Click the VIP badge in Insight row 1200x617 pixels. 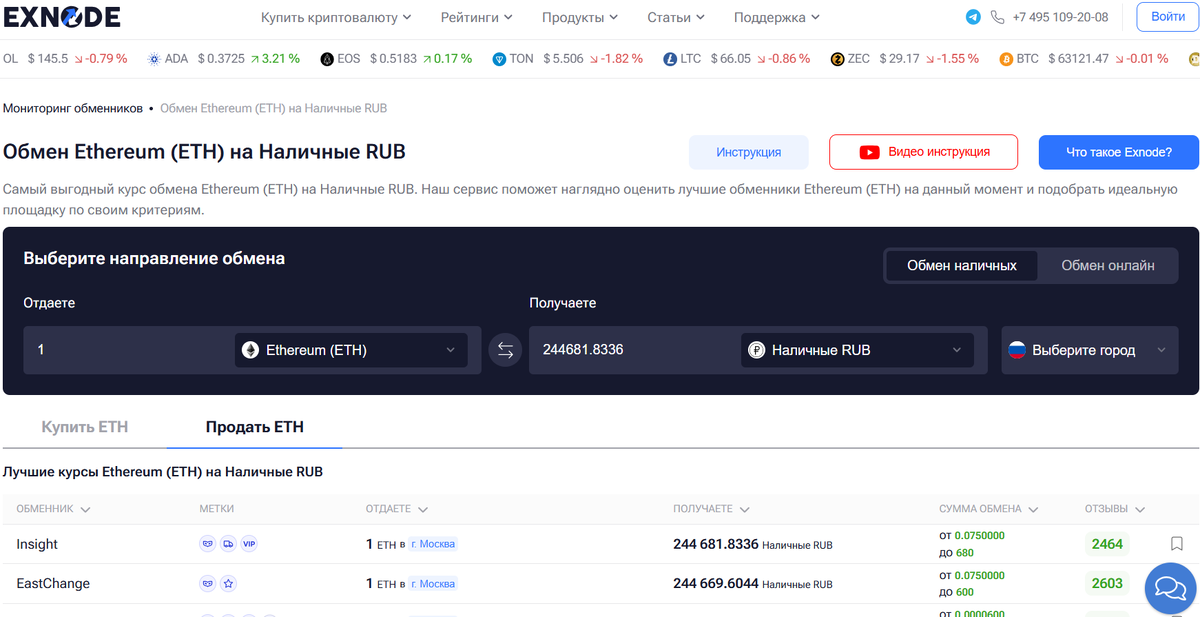point(250,544)
